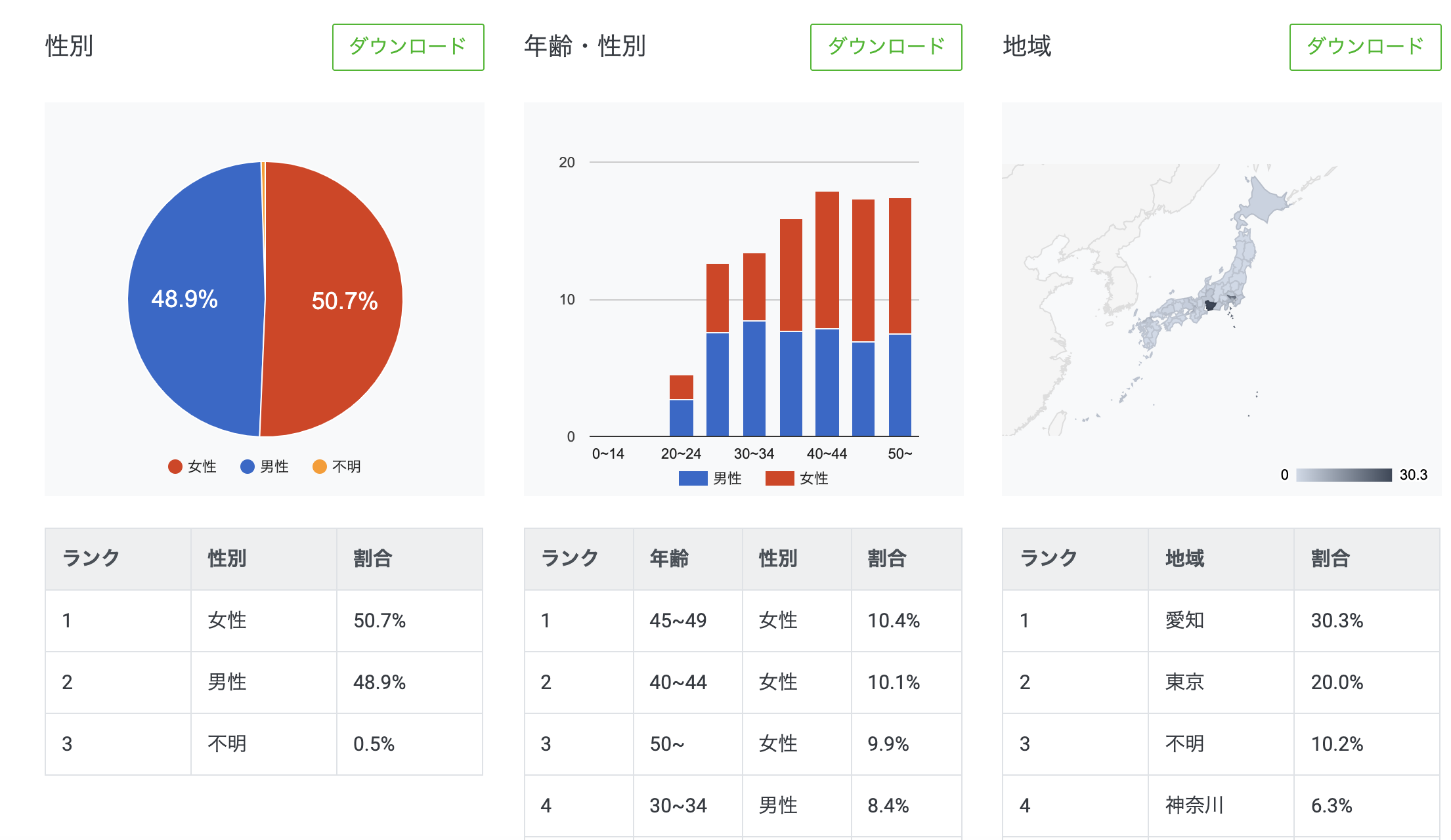Click the 年齢・性別 section ダウンロード button
Image resolution: width=1451 pixels, height=840 pixels.
point(886,47)
